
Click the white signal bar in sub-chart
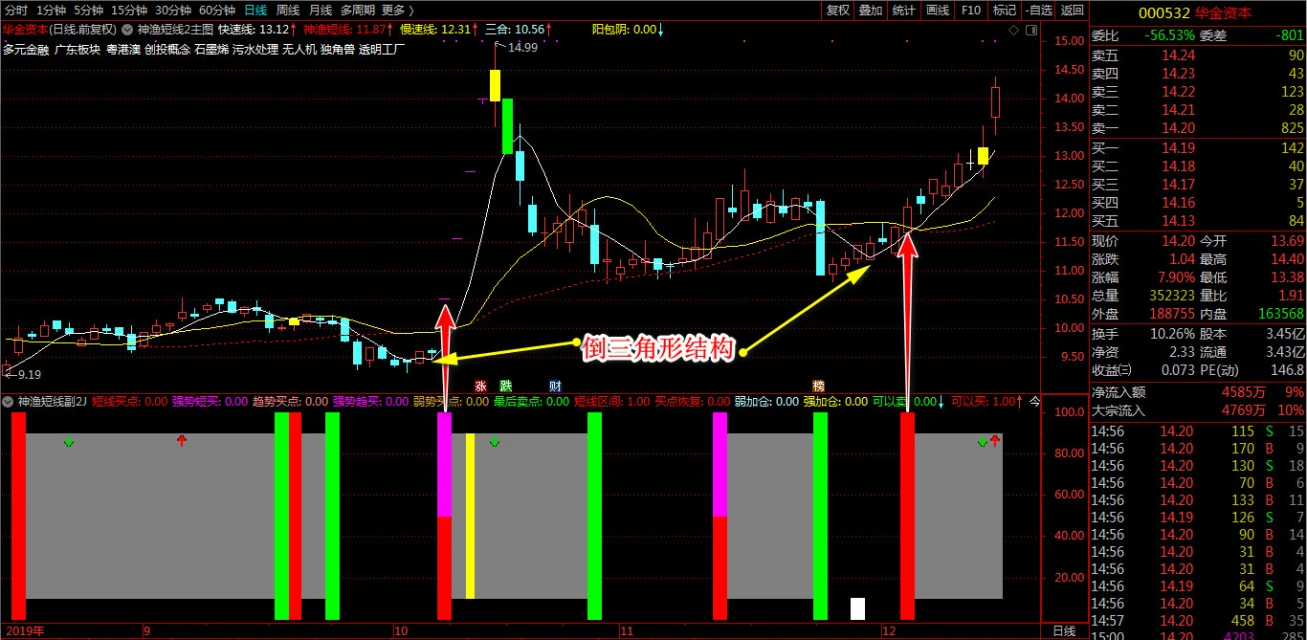[858, 609]
